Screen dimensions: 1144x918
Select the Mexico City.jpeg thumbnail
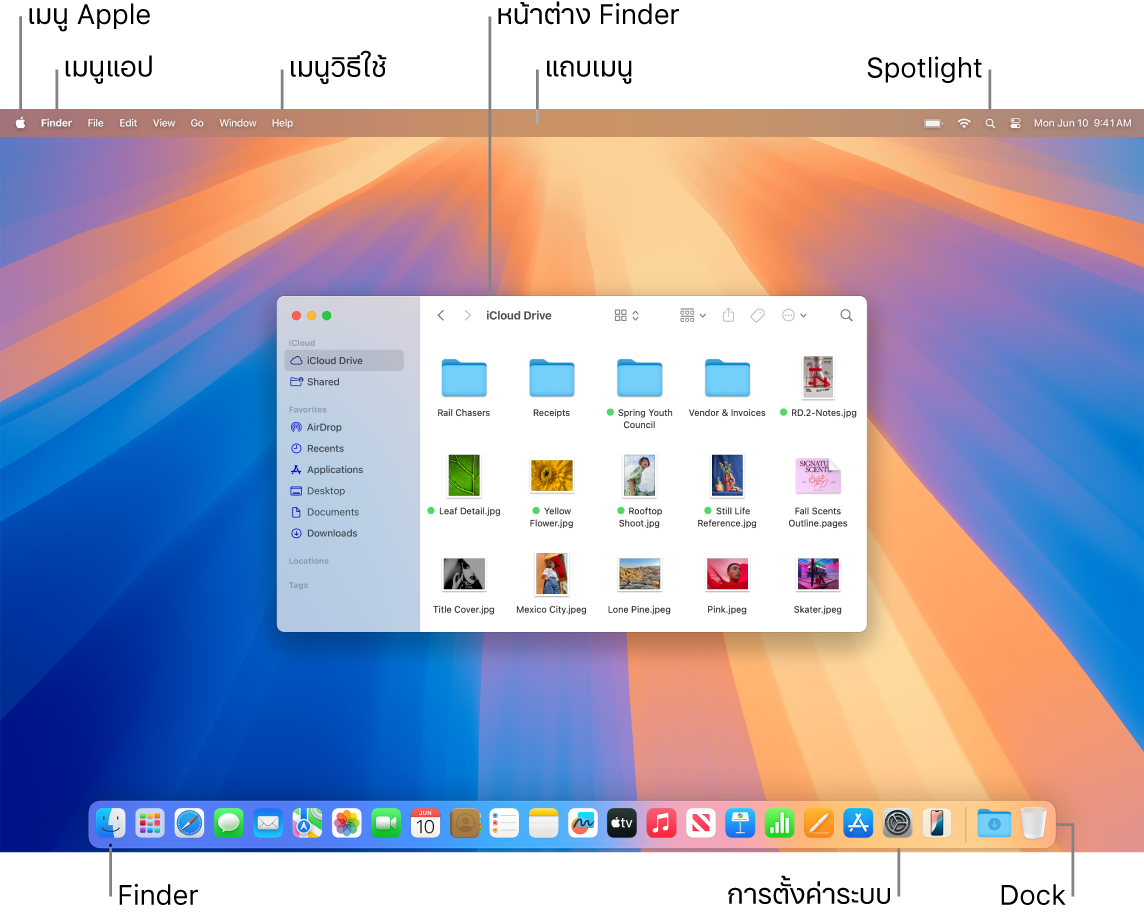(x=551, y=575)
